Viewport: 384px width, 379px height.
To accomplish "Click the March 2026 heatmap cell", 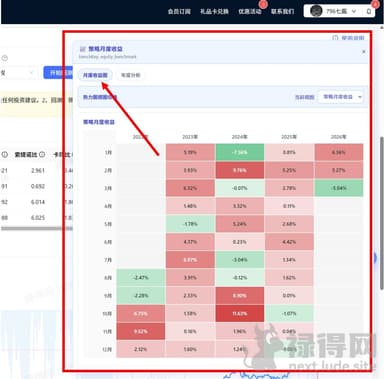I will coord(339,188).
